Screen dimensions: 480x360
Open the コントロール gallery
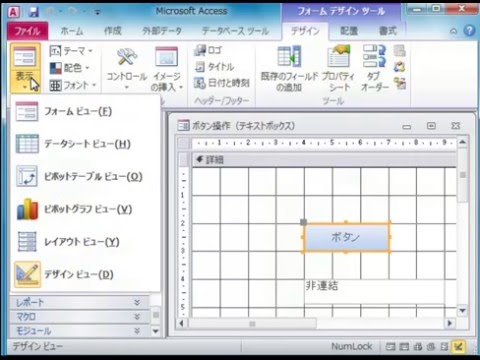tap(127, 69)
